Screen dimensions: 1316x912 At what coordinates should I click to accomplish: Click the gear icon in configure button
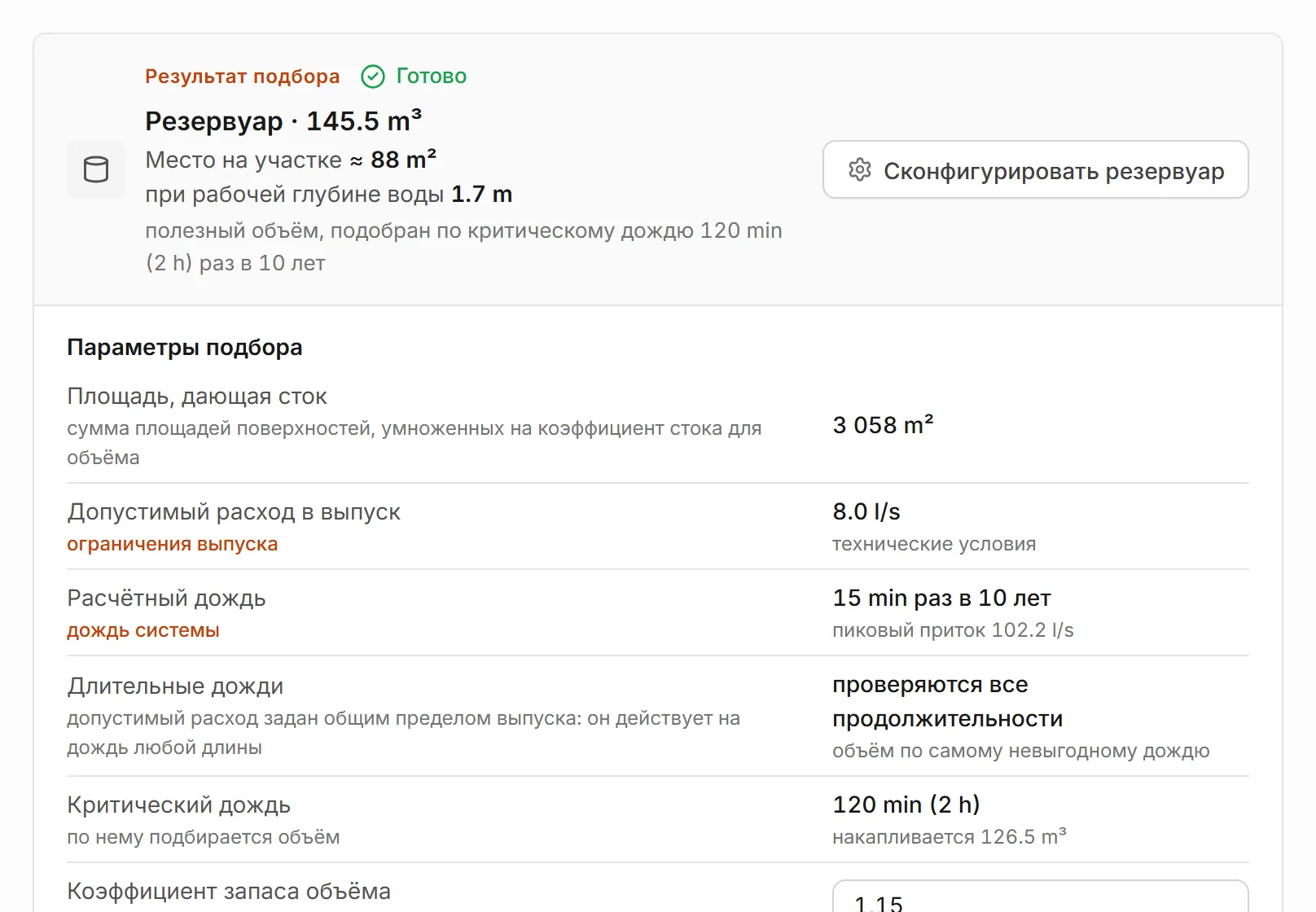[860, 170]
